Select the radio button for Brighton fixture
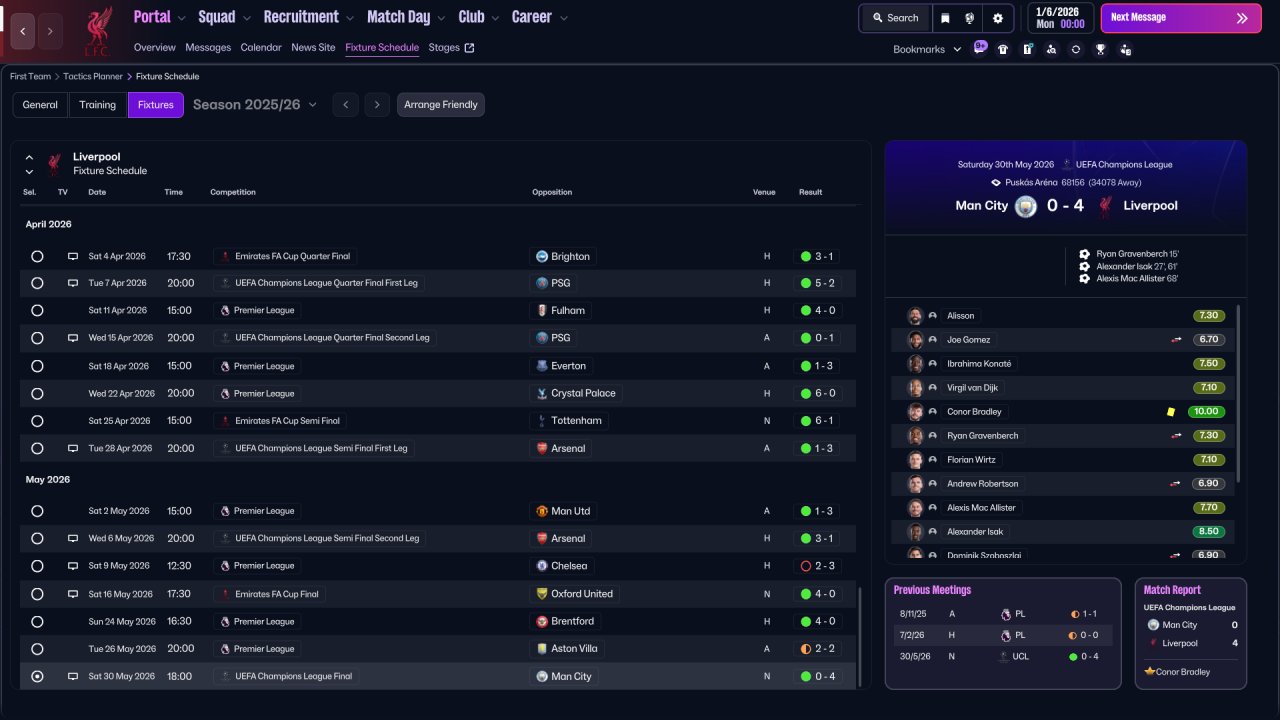 (x=37, y=256)
